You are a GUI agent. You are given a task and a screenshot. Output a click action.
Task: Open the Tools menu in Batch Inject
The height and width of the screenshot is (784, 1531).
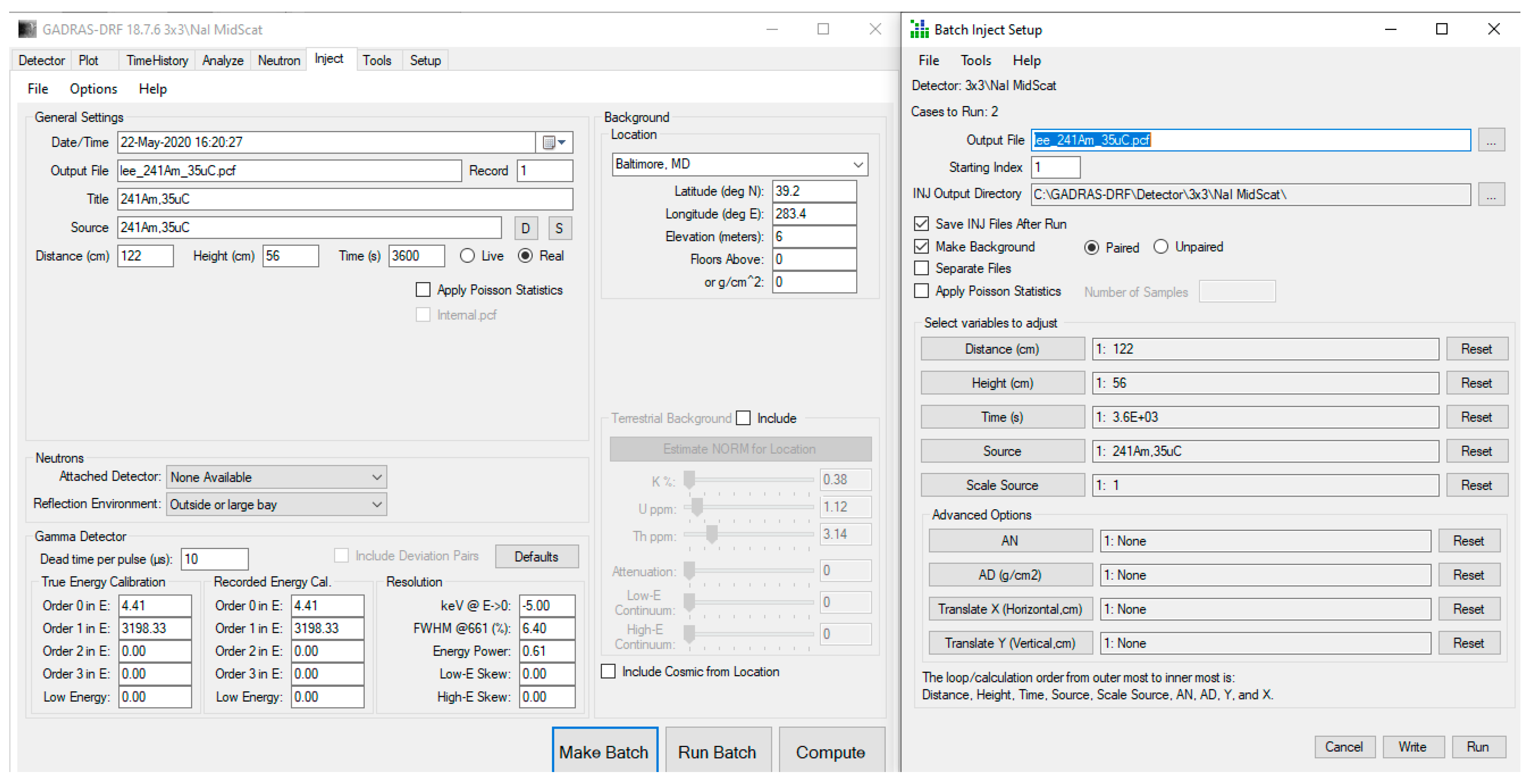coord(975,61)
